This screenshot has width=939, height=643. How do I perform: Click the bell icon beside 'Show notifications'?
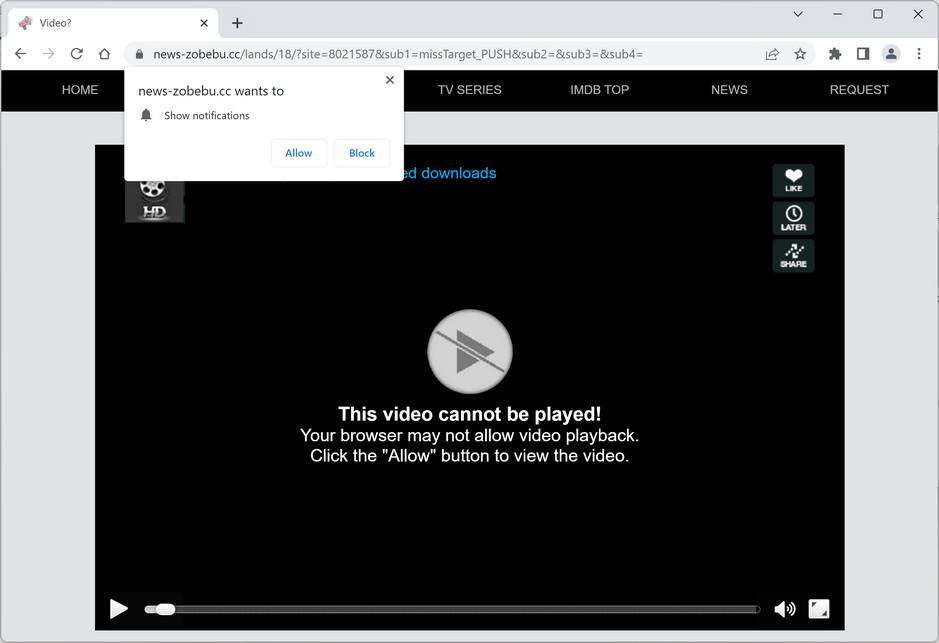coord(146,115)
